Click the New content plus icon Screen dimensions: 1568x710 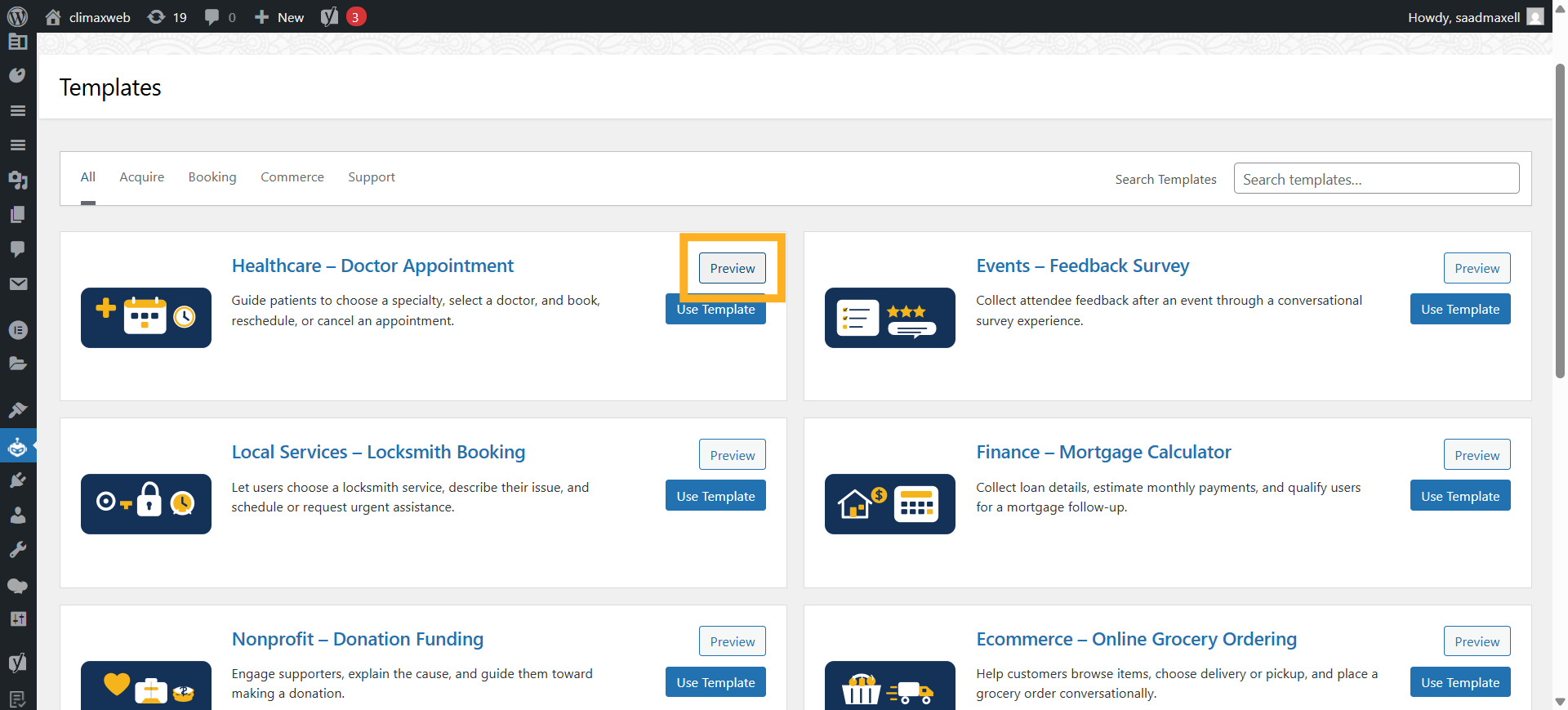[x=261, y=17]
